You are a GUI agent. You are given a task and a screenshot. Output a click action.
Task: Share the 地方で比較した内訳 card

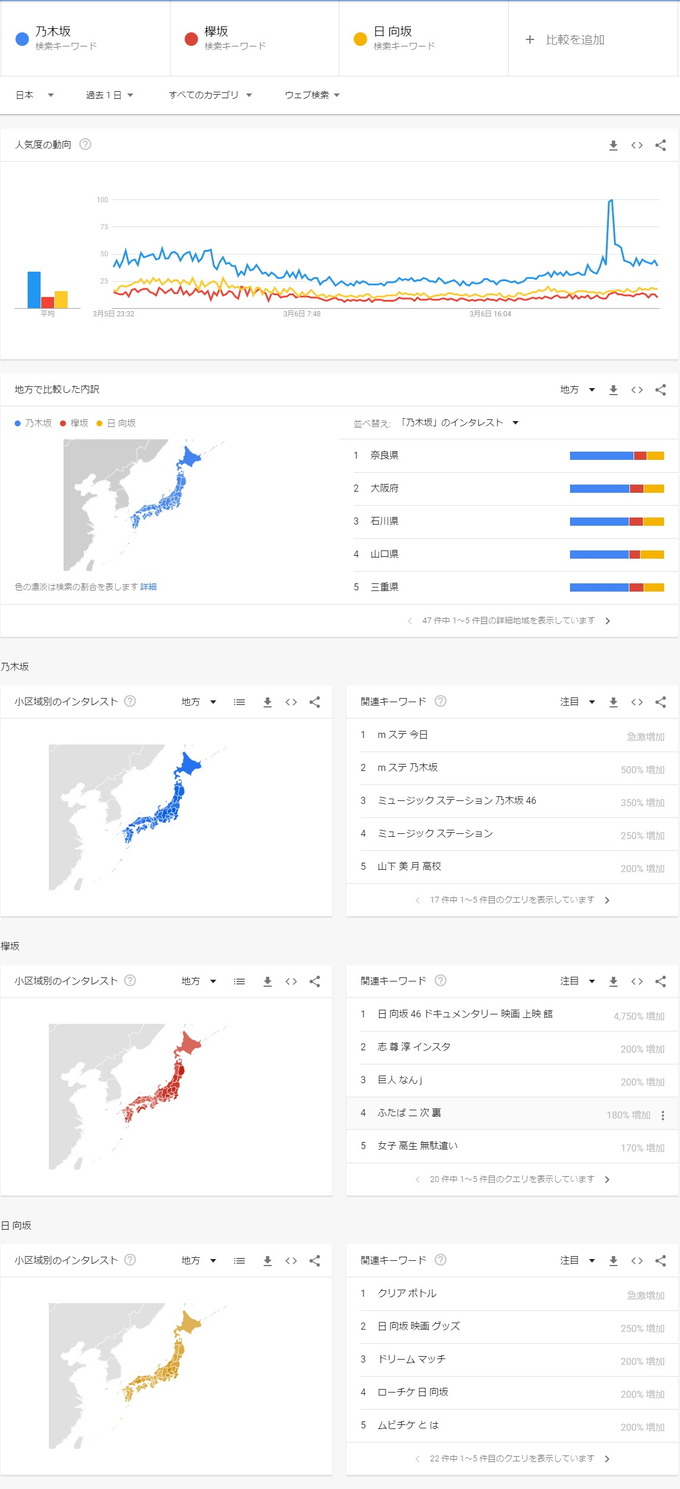pos(660,390)
